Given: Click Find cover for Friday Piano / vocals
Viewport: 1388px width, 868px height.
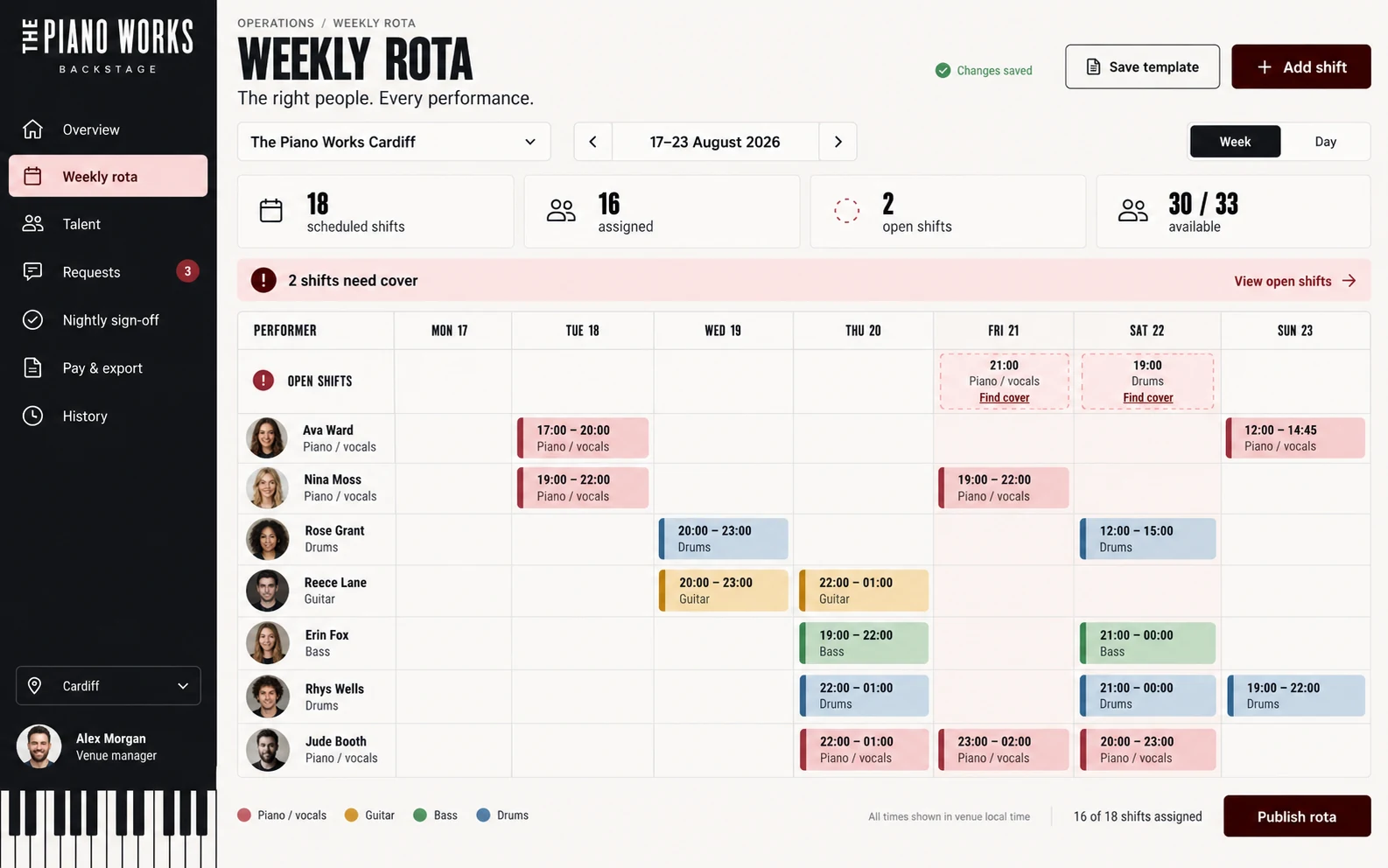Looking at the screenshot, I should click(1004, 397).
